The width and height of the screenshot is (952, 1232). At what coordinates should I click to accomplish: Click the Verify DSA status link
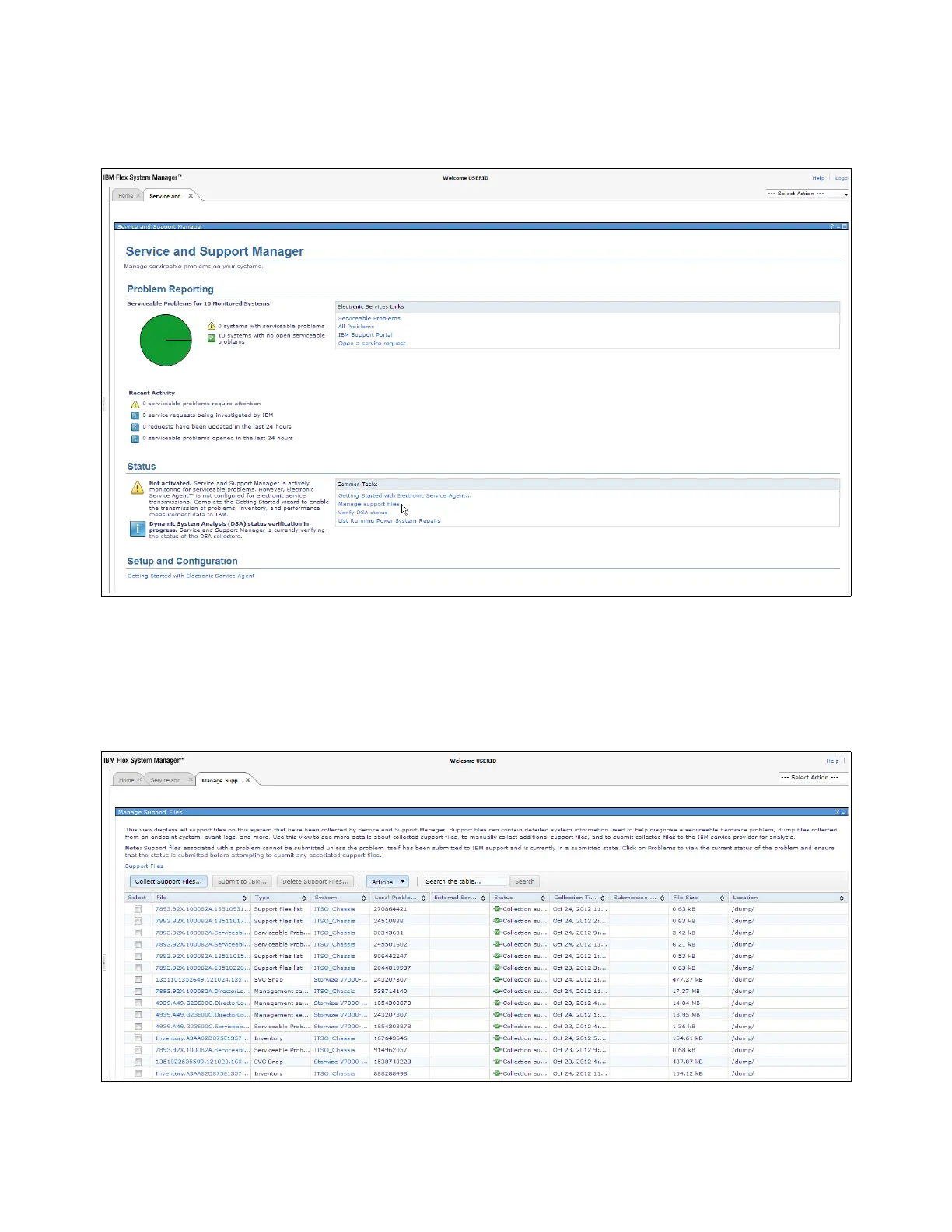[362, 513]
